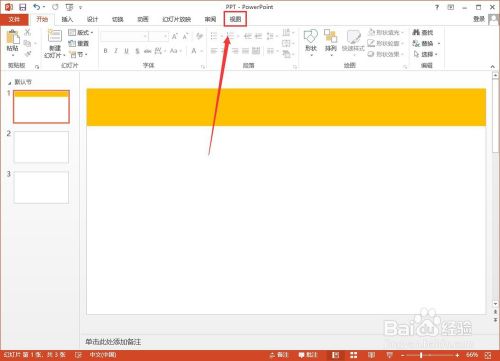The width and height of the screenshot is (500, 361).
Task: Open the Shape Fill dropdown (形状填充)
Action: pos(386,32)
